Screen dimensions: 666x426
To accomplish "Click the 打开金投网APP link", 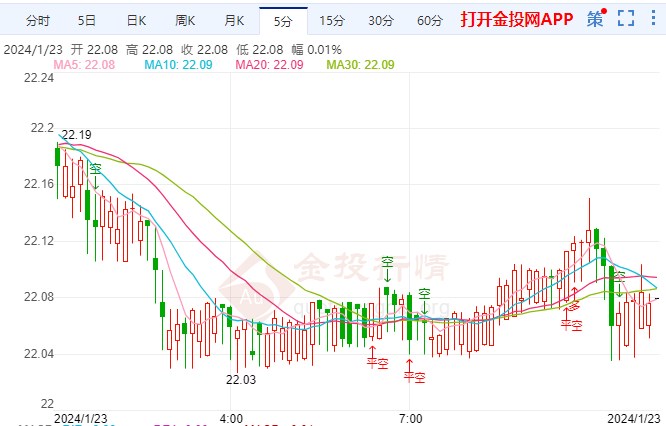I will tap(517, 19).
